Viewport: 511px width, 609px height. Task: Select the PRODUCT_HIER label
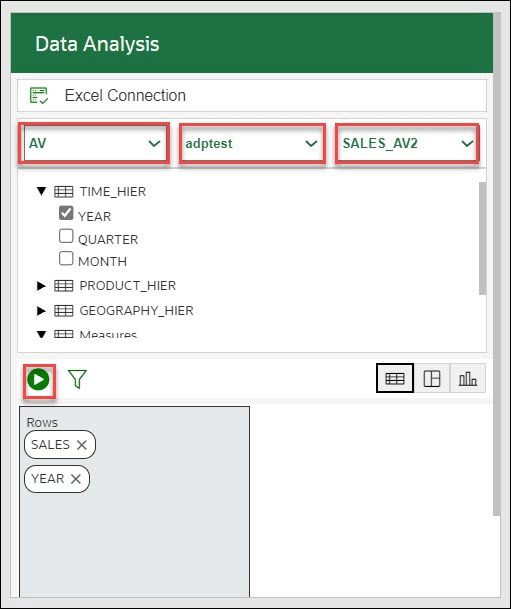(x=128, y=286)
